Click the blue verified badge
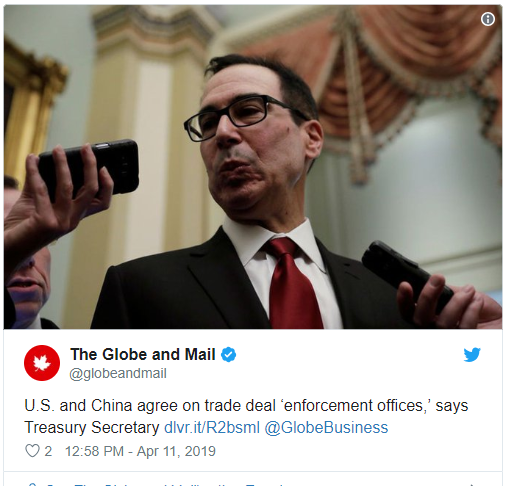 (229, 354)
